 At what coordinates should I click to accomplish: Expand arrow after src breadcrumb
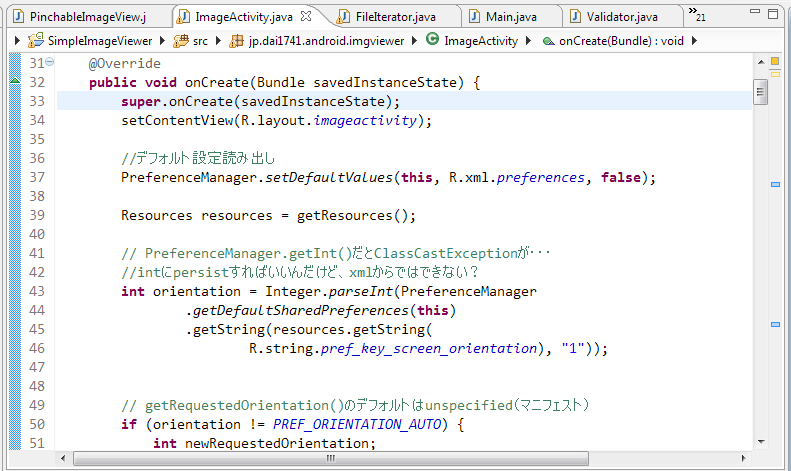tap(218, 40)
